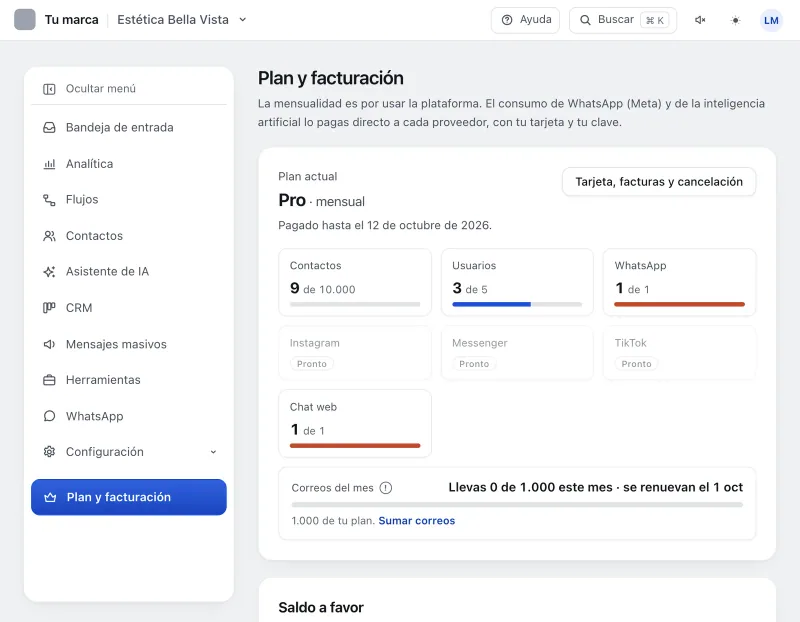
Task: Expand the Configuración submenu chevron
Action: (x=213, y=452)
